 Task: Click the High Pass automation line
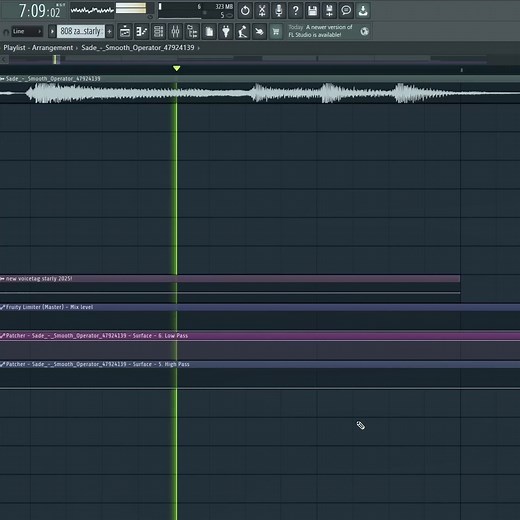click(x=260, y=388)
